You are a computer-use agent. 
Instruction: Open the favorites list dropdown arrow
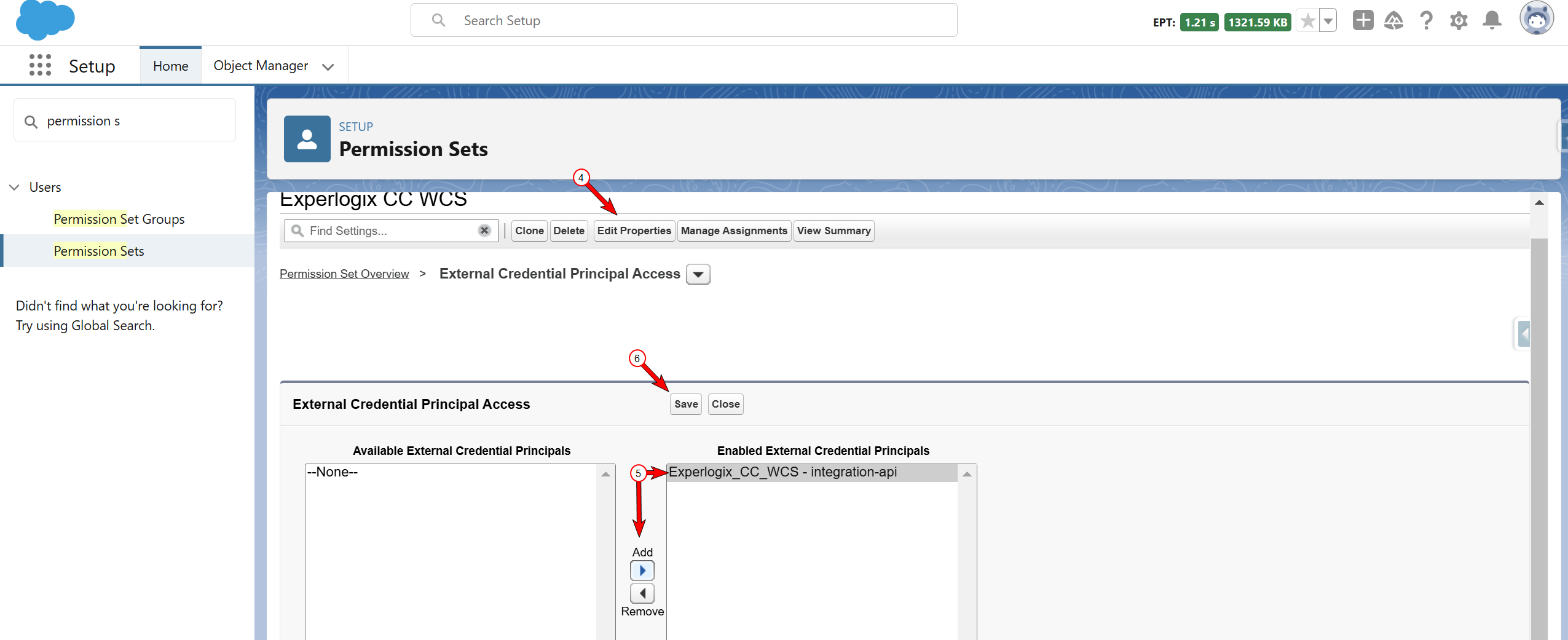pos(1328,22)
